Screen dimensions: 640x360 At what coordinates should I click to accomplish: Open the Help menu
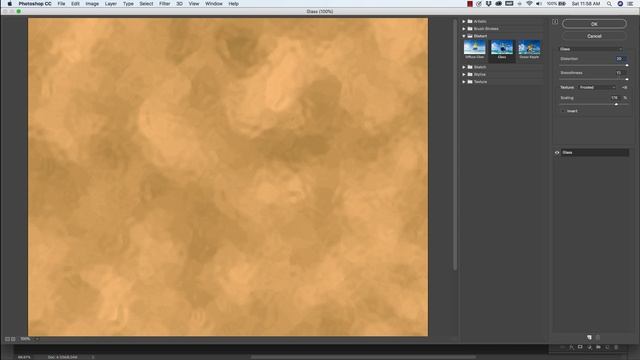tap(233, 4)
